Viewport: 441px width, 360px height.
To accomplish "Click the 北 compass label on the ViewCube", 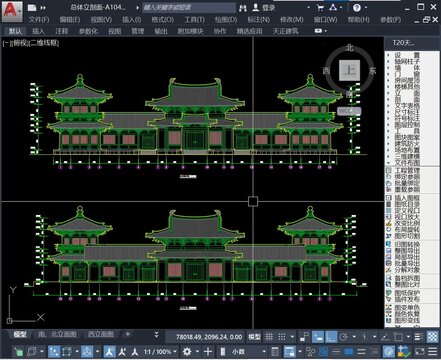I will pos(349,48).
